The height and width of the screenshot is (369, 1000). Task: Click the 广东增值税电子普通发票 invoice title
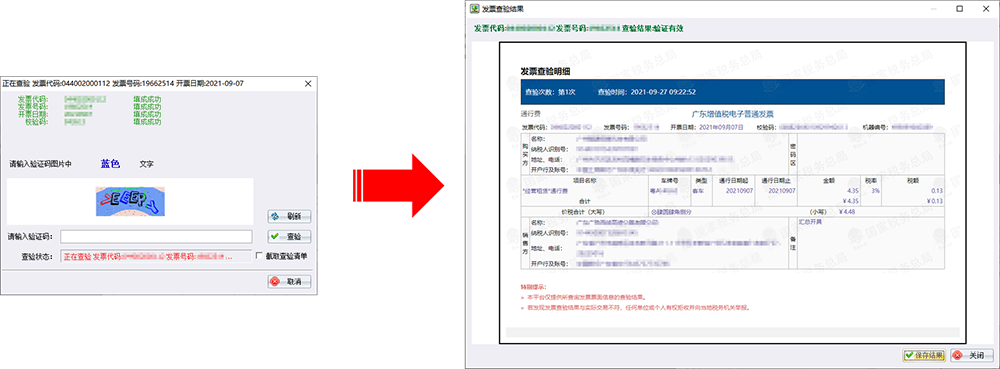click(732, 113)
